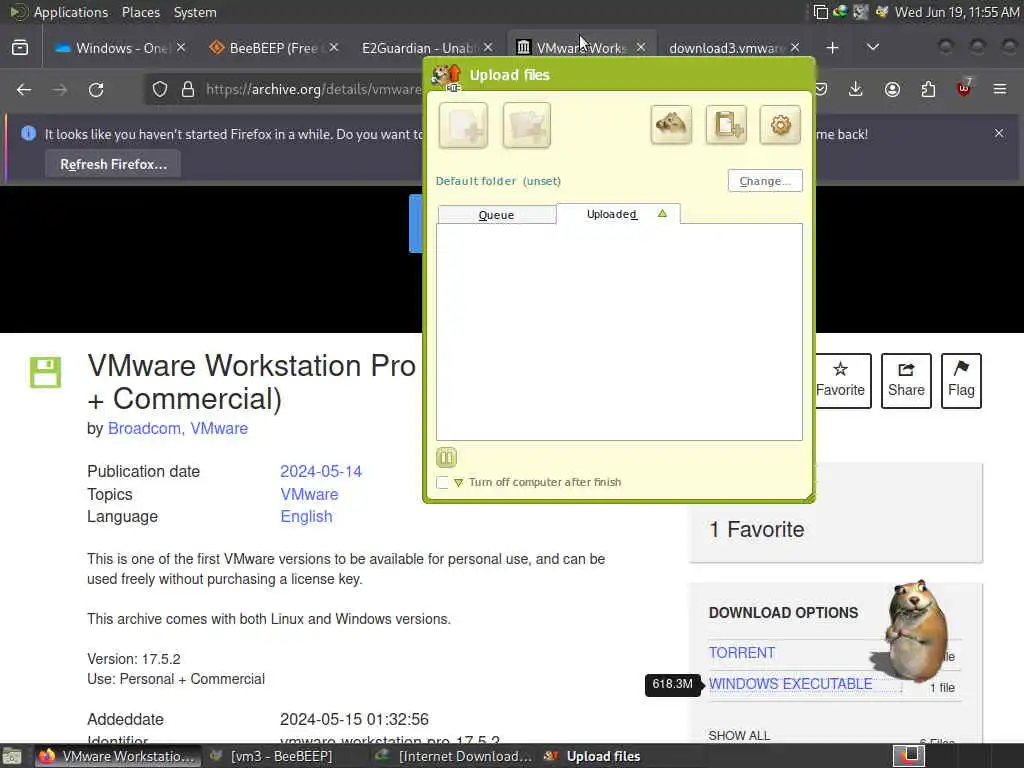
Task: Click Refresh Firefox... button
Action: [x=114, y=165]
